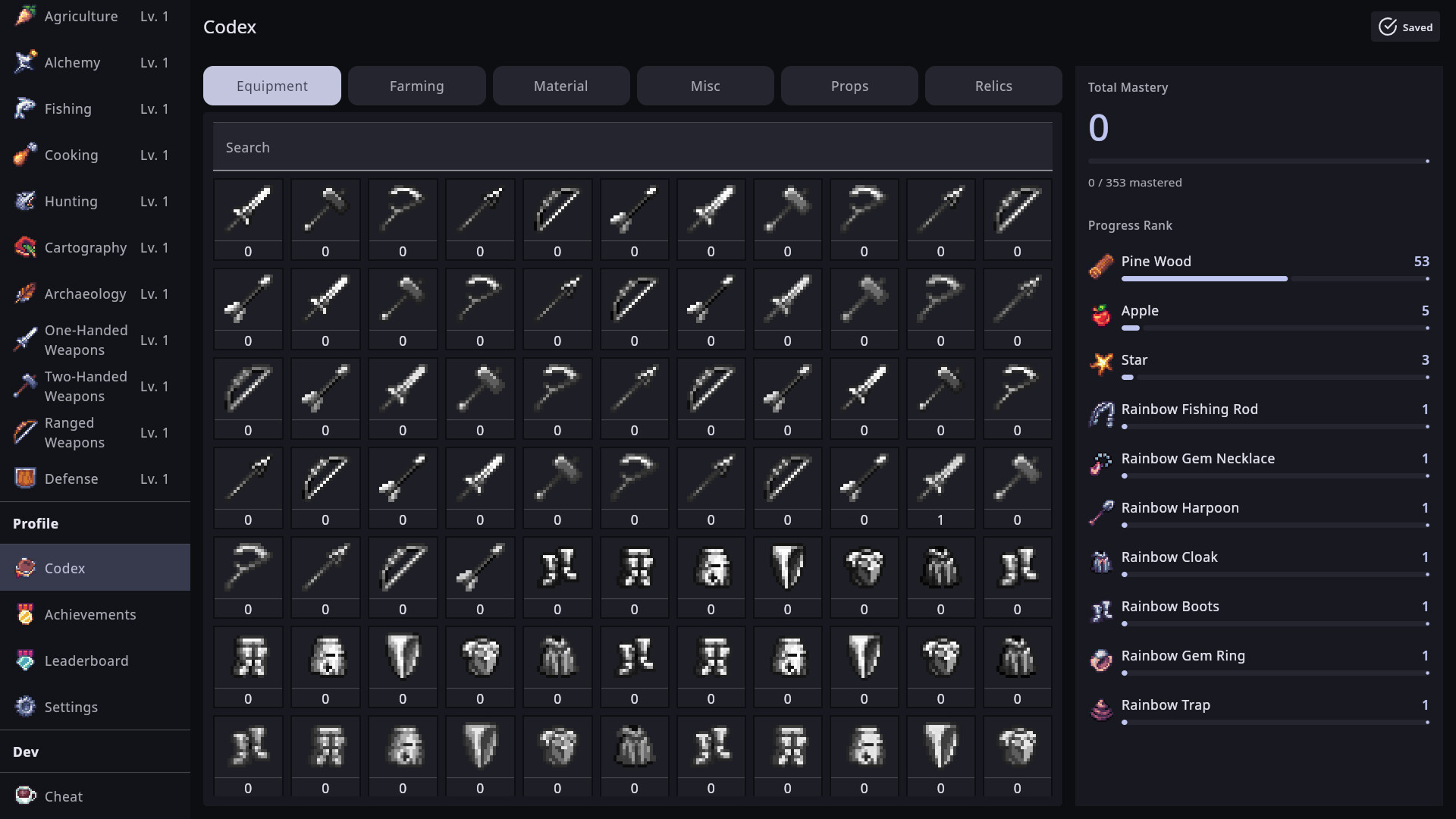Click the Saved indicator button
Viewport: 1456px width, 819px height.
[1404, 27]
